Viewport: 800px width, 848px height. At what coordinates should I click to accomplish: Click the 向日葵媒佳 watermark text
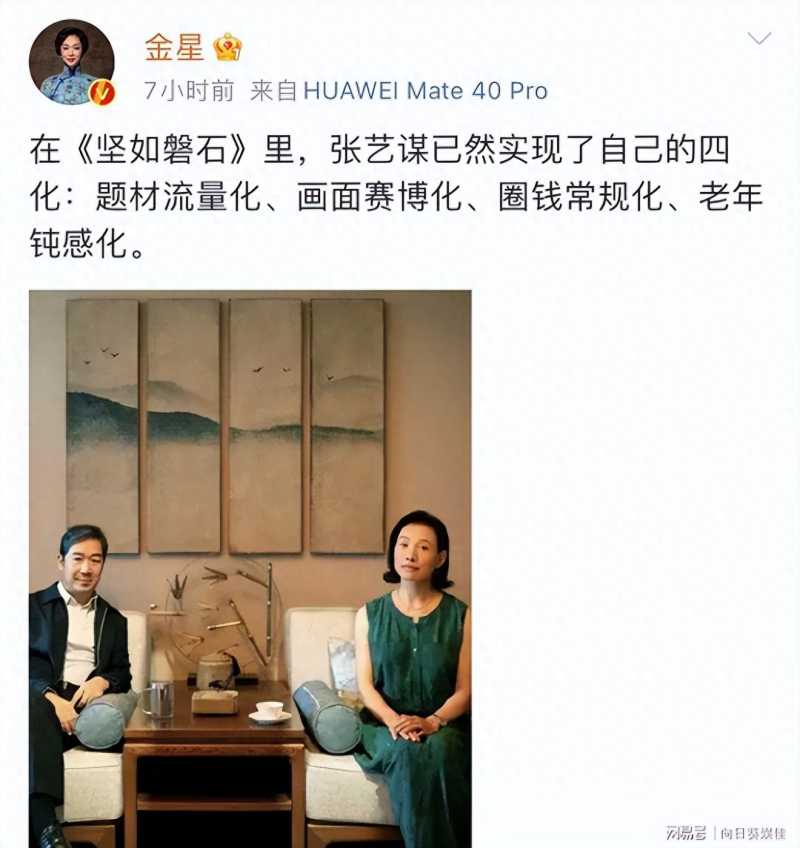click(x=753, y=833)
